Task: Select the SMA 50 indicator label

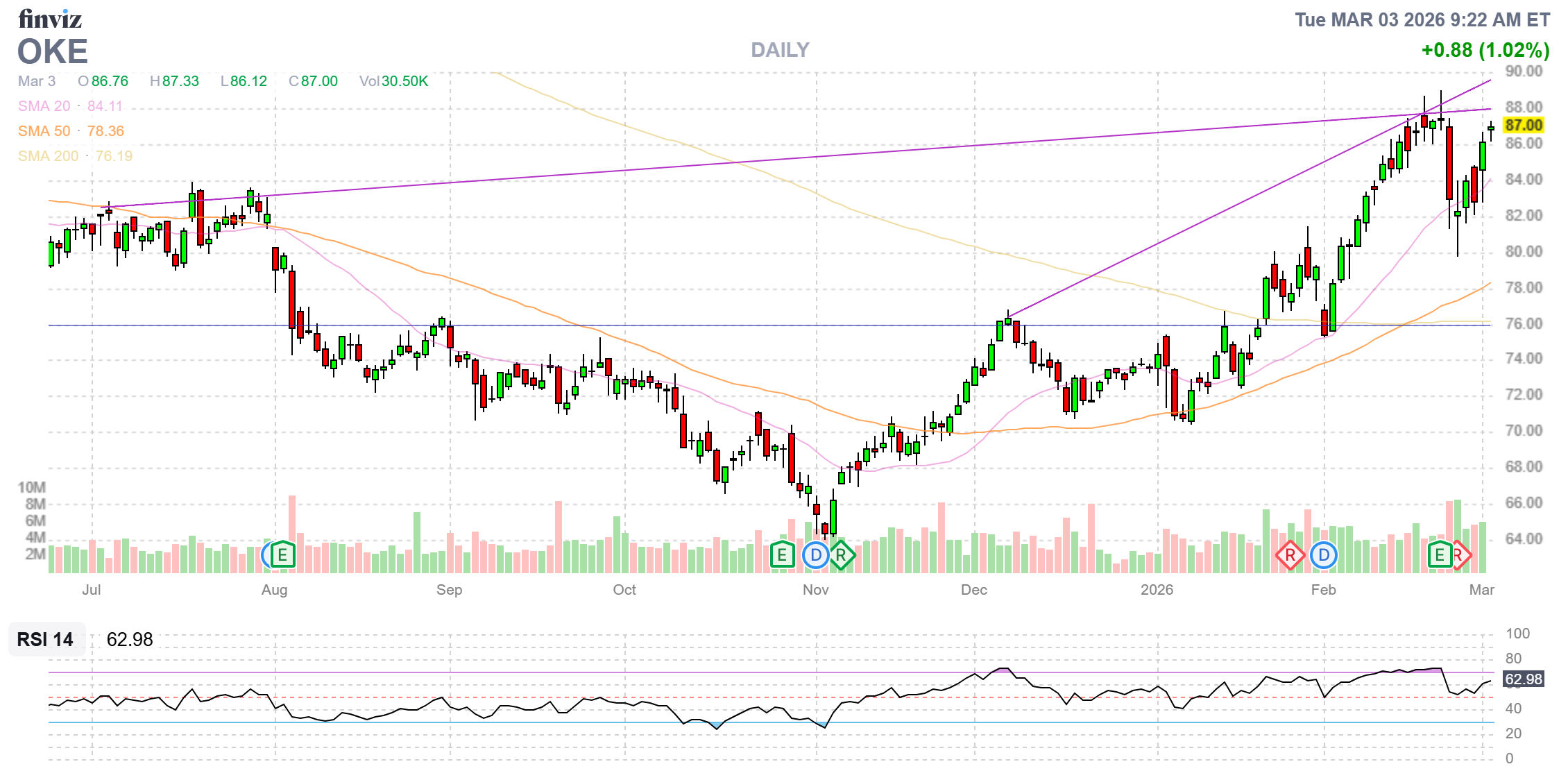Action: point(44,131)
